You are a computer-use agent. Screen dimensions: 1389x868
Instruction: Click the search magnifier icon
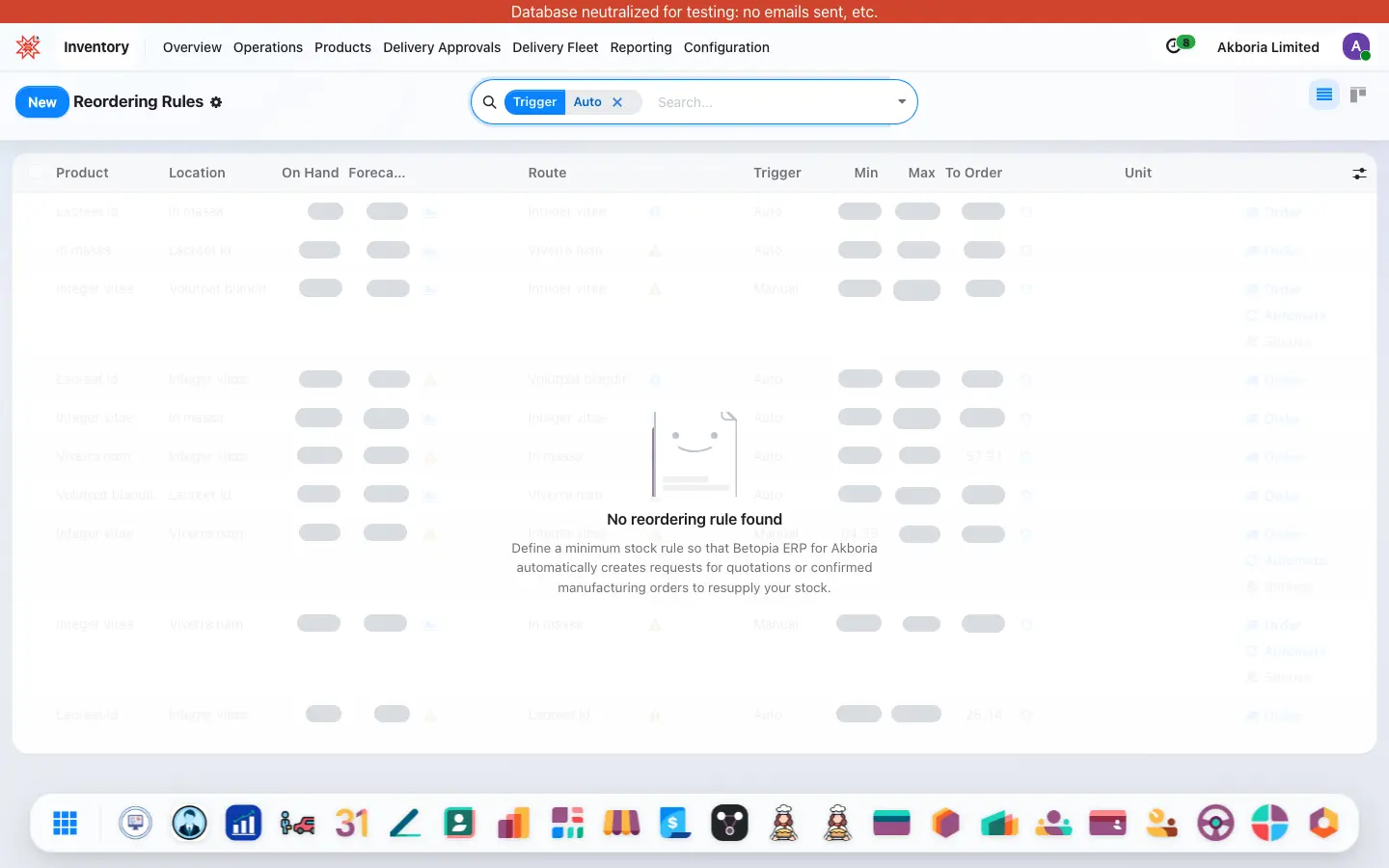coord(489,102)
